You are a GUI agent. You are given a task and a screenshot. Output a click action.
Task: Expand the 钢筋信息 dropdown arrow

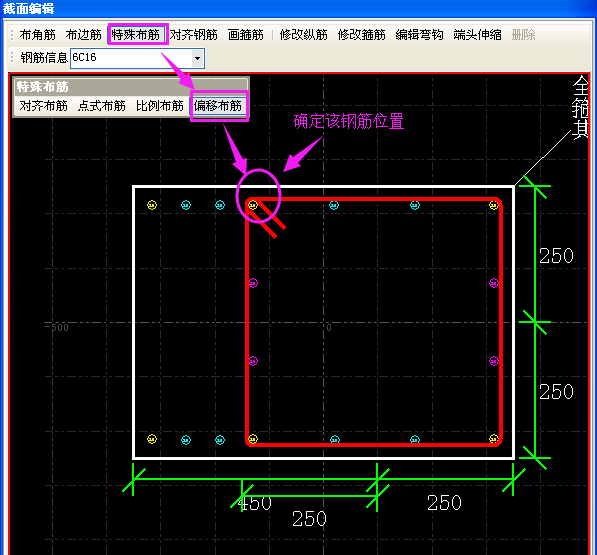click(197, 58)
